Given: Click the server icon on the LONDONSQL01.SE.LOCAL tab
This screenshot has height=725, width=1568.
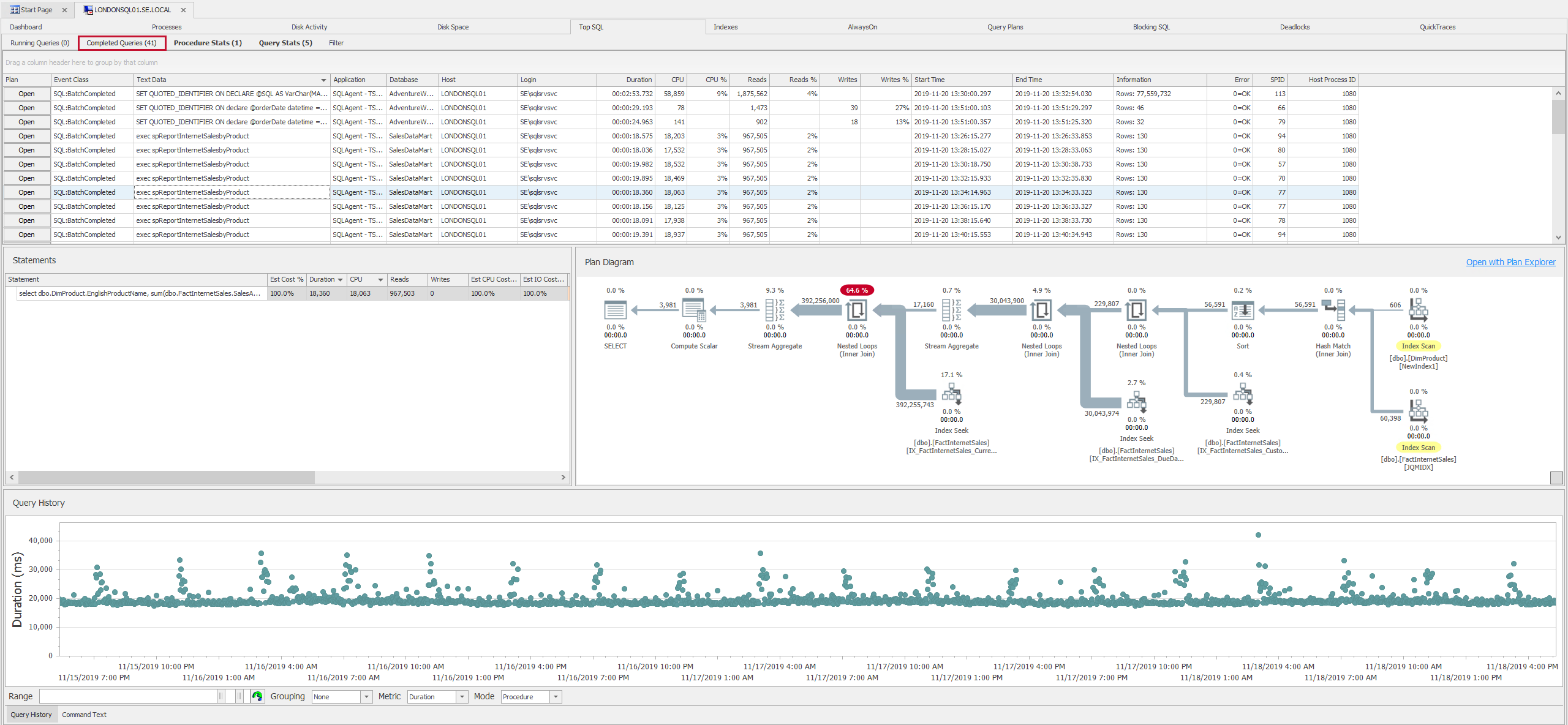Looking at the screenshot, I should pos(88,10).
